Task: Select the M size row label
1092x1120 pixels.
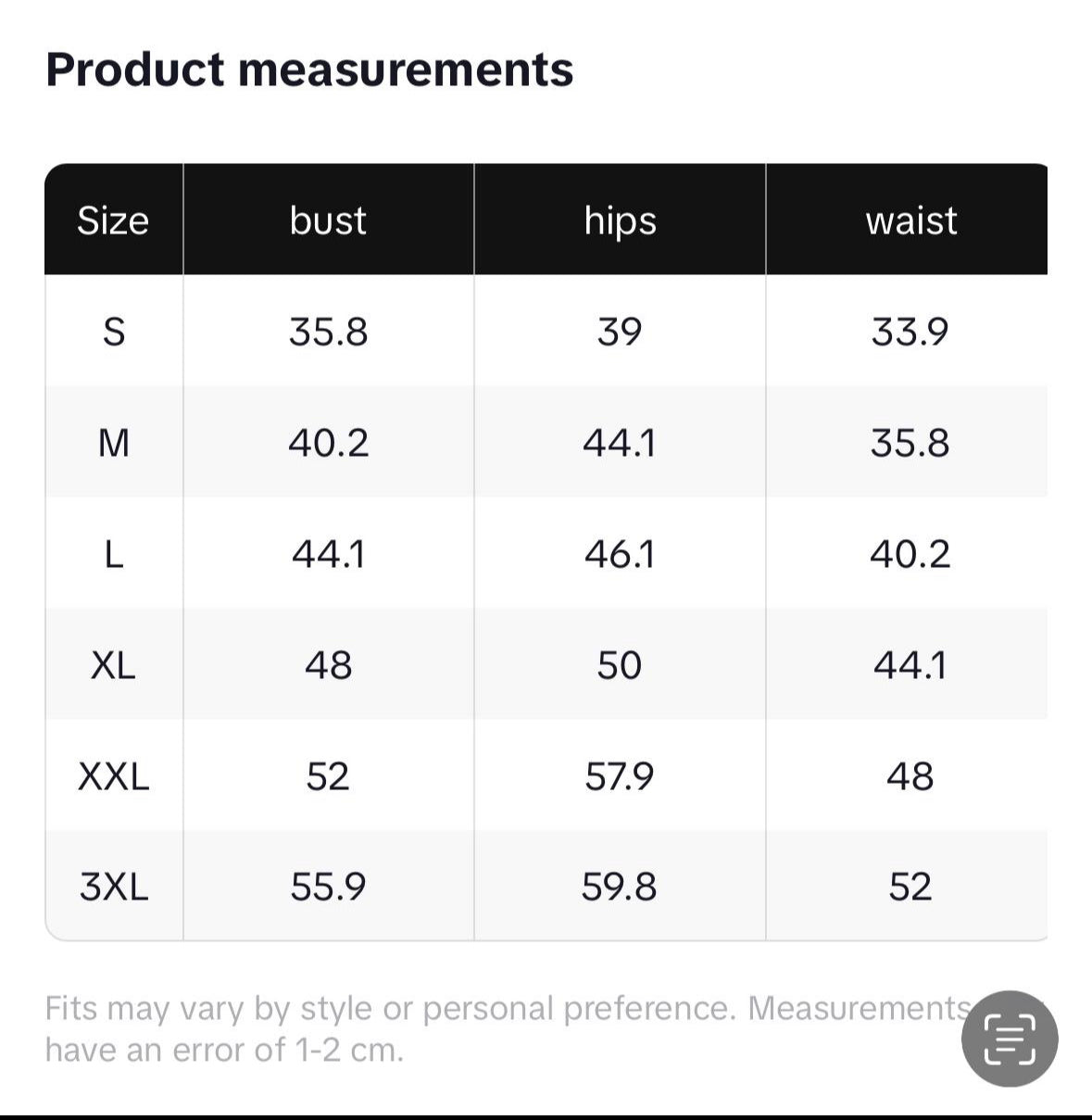Action: click(113, 443)
